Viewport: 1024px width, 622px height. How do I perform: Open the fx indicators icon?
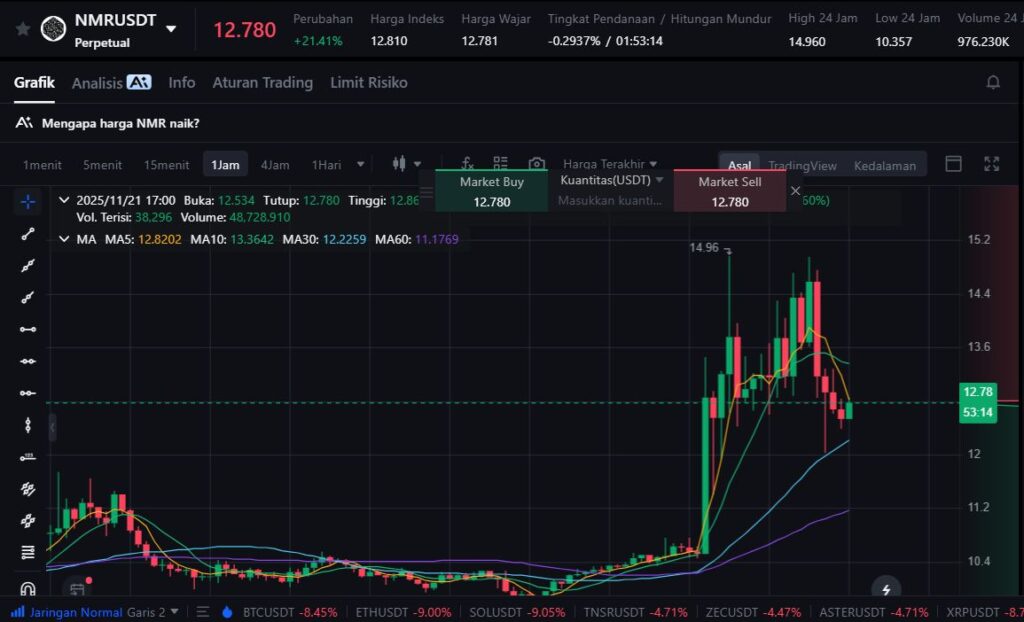(x=467, y=164)
